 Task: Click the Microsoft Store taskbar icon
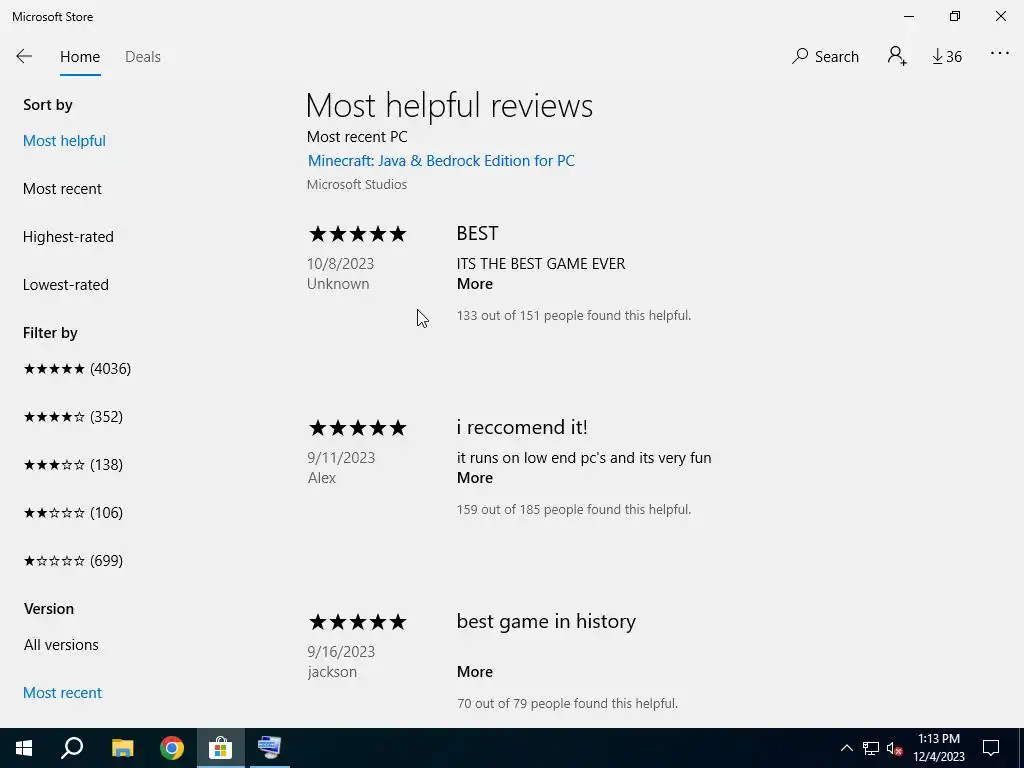click(x=221, y=748)
